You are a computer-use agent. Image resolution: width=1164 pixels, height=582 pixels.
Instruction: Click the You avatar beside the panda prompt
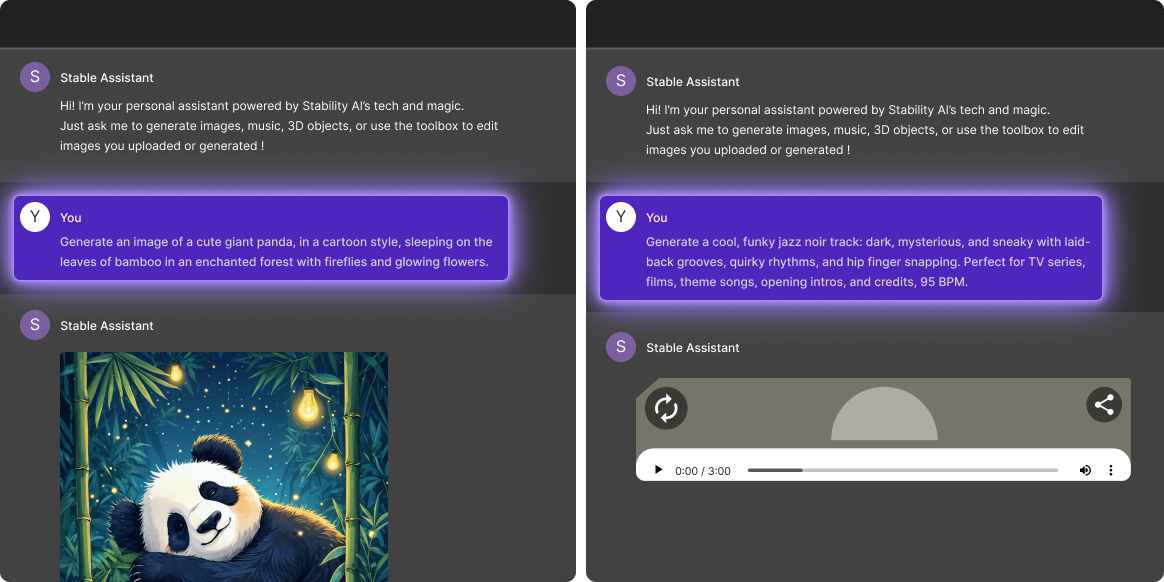click(x=34, y=217)
